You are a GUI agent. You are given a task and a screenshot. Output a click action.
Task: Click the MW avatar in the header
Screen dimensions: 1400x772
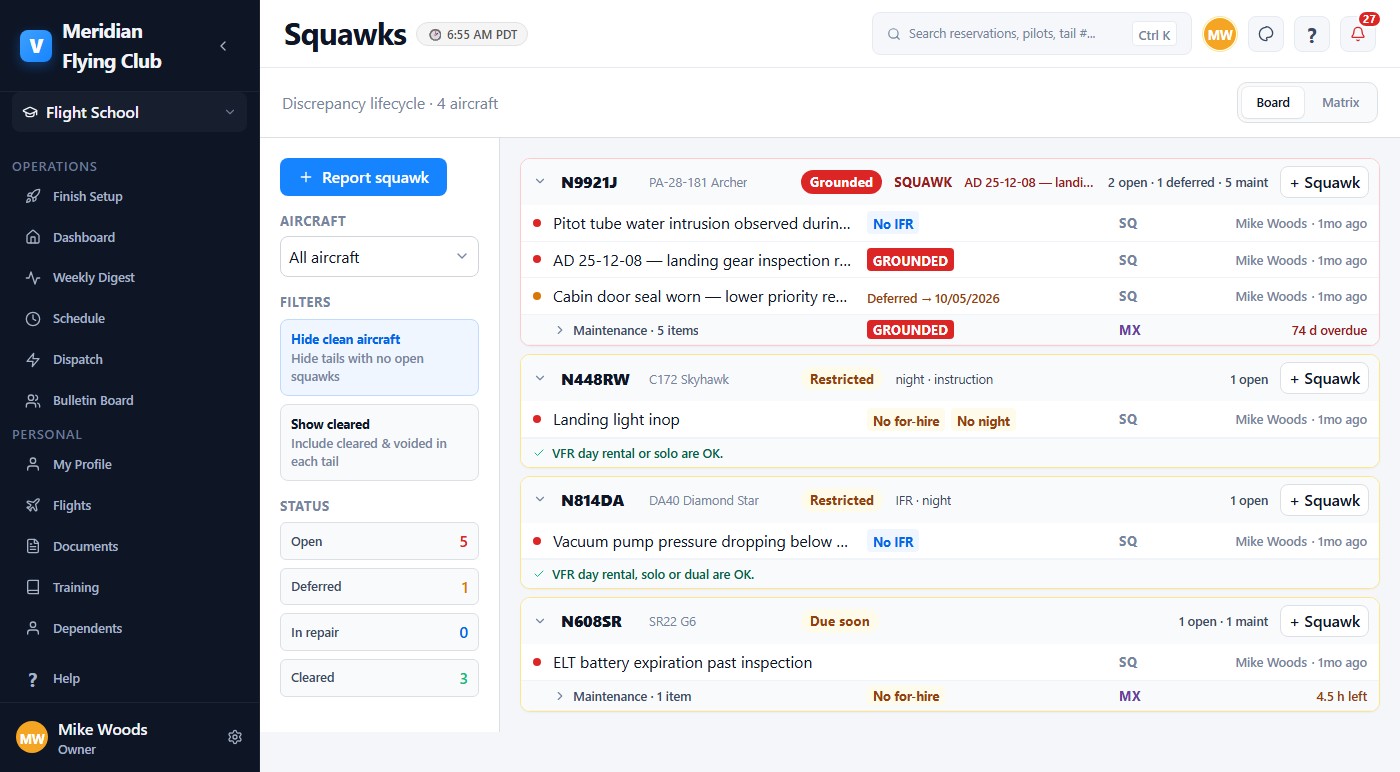coord(1220,34)
